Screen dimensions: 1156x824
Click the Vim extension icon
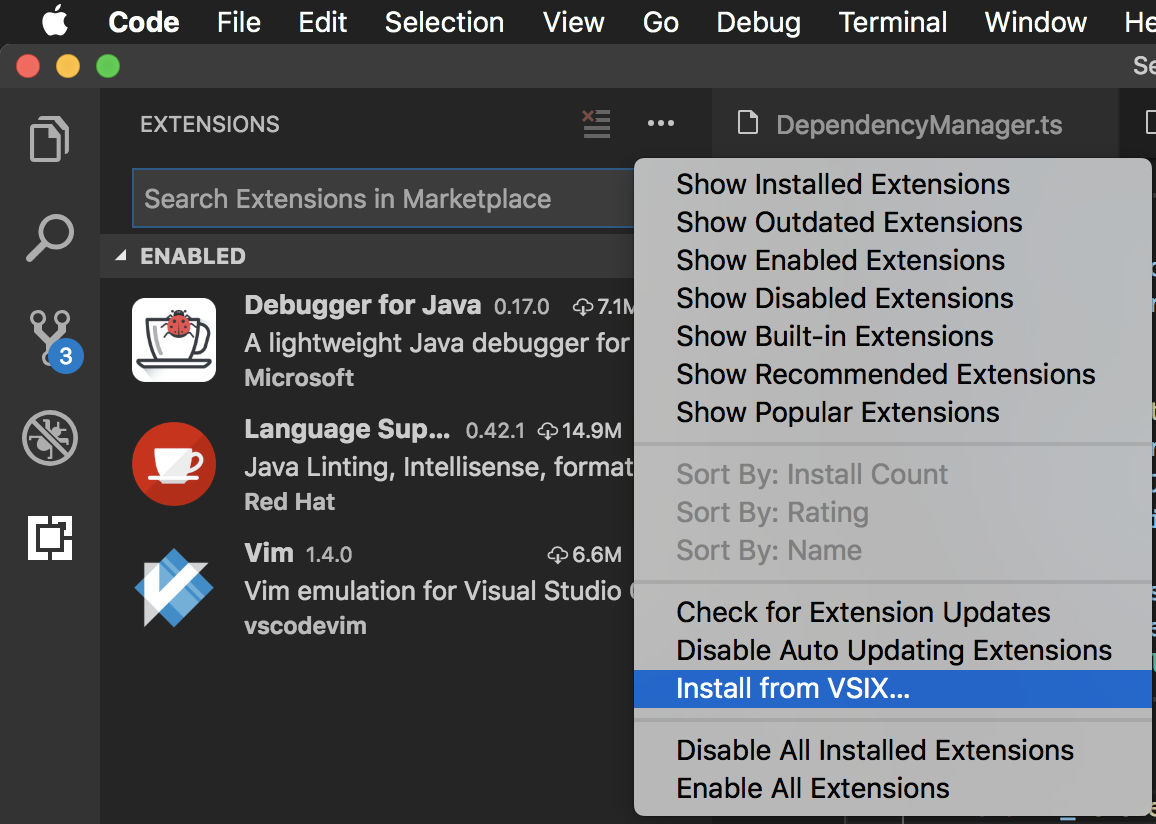(x=174, y=590)
